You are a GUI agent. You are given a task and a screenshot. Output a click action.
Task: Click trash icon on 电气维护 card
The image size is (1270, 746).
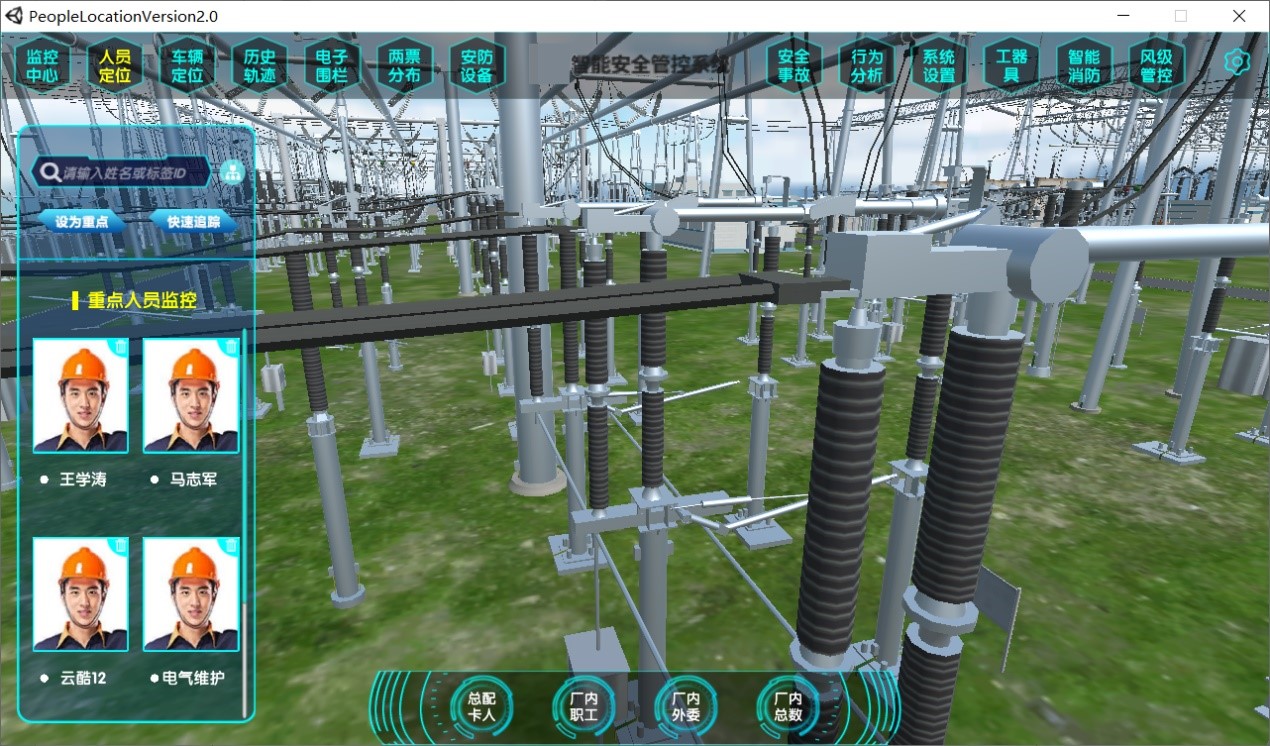pos(231,546)
